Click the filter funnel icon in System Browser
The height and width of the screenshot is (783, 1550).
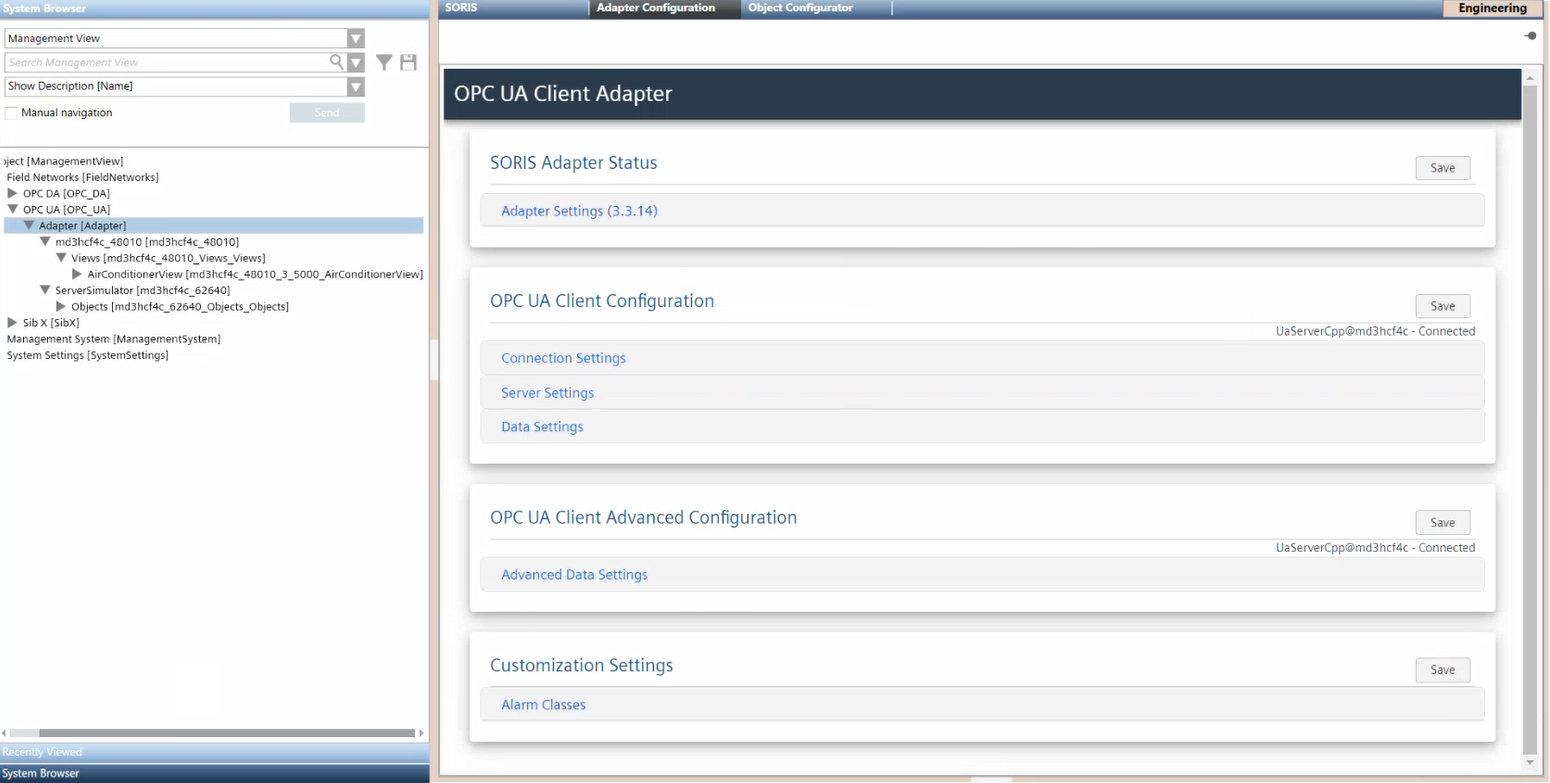(x=384, y=63)
